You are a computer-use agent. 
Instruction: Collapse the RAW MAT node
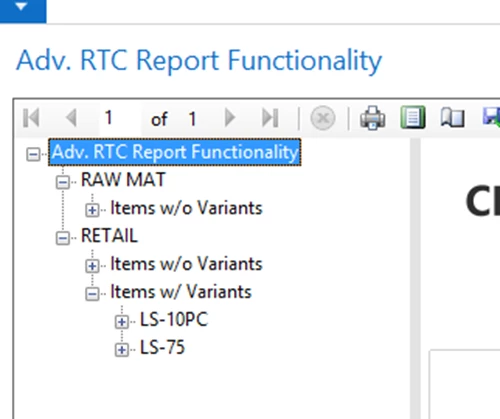click(x=62, y=182)
